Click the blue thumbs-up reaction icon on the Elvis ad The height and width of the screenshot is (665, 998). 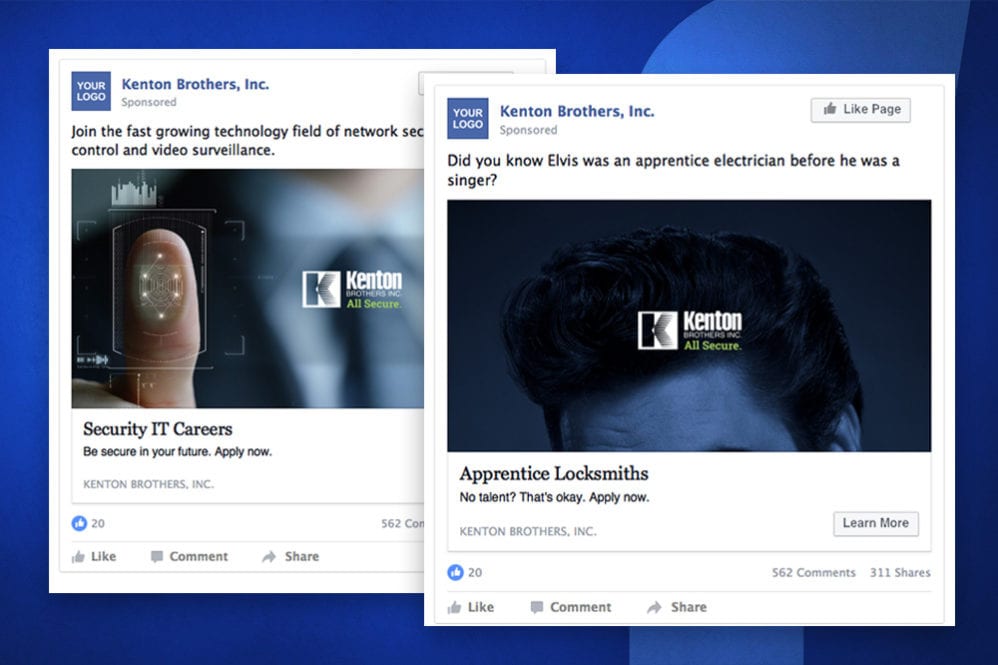(455, 572)
